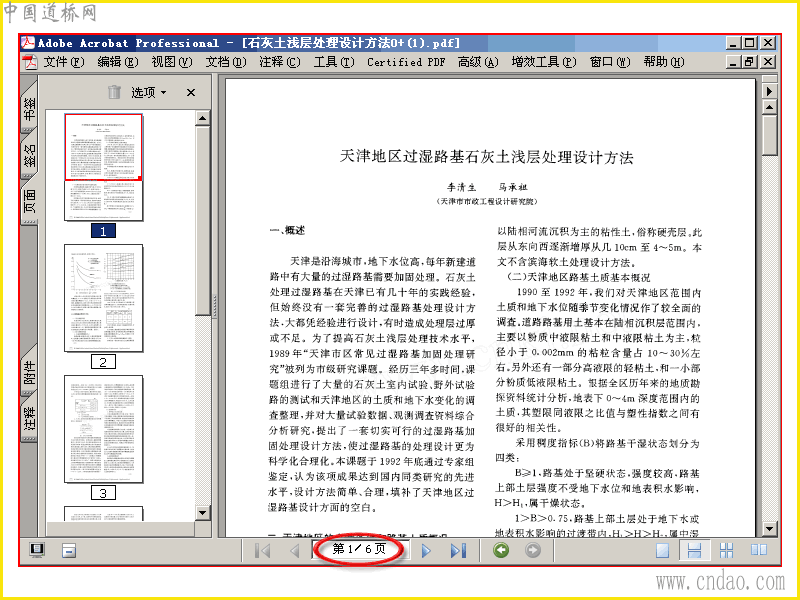Open the 文件(F) menu
Screen dimensions: 800x600
63,62
